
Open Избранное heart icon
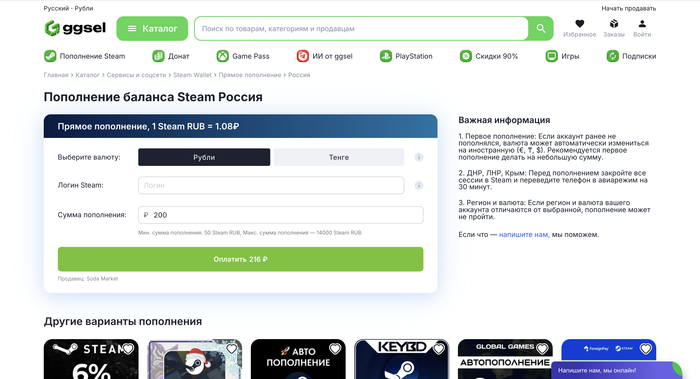click(x=579, y=24)
